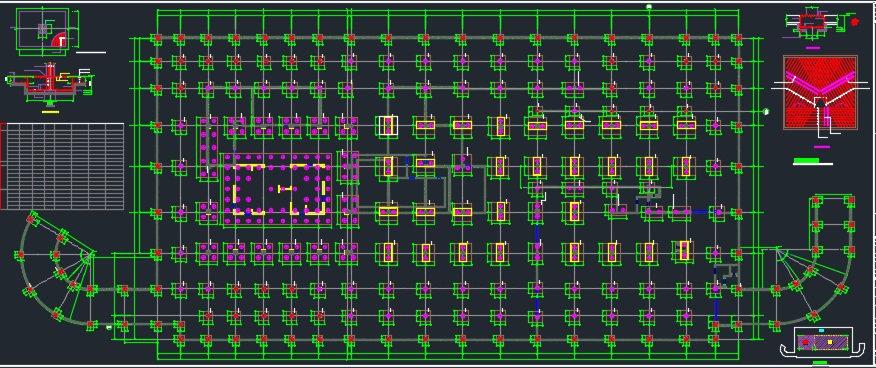Select the red quarter-circle hatch in top-left footing detail
The height and width of the screenshot is (368, 876).
click(x=59, y=40)
